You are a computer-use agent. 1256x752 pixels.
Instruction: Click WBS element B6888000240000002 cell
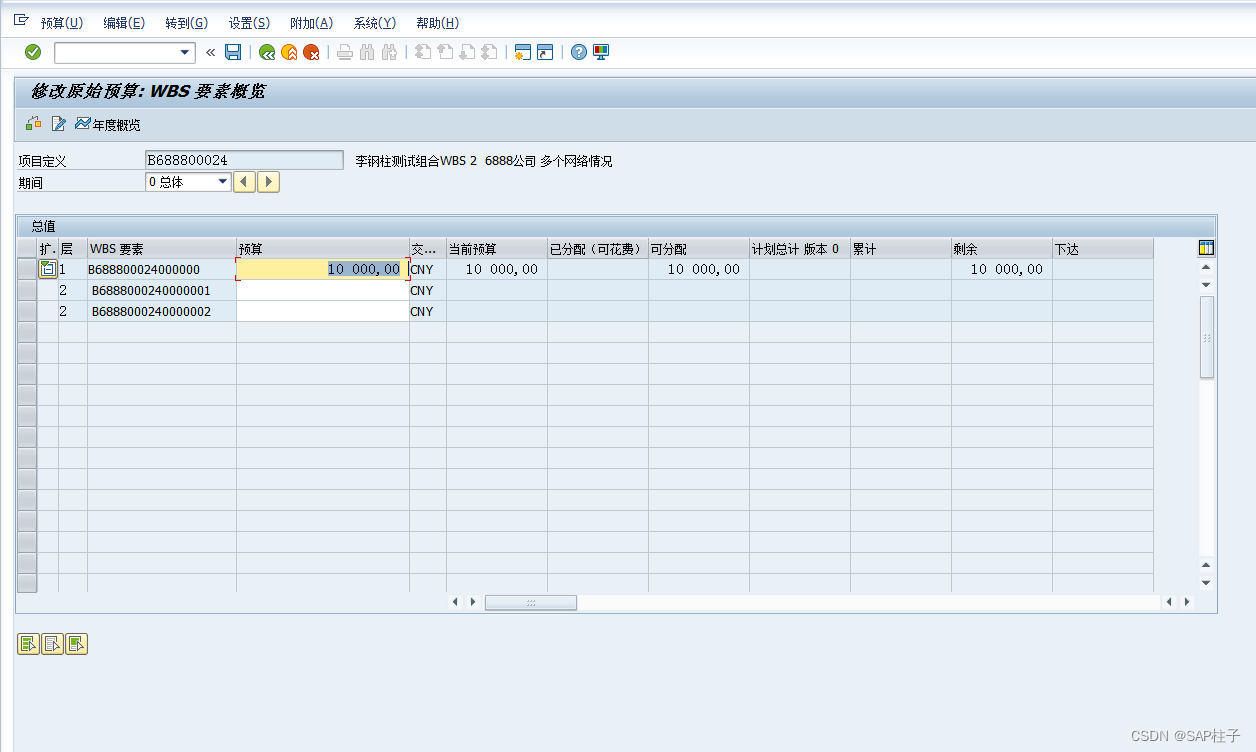pyautogui.click(x=162, y=311)
